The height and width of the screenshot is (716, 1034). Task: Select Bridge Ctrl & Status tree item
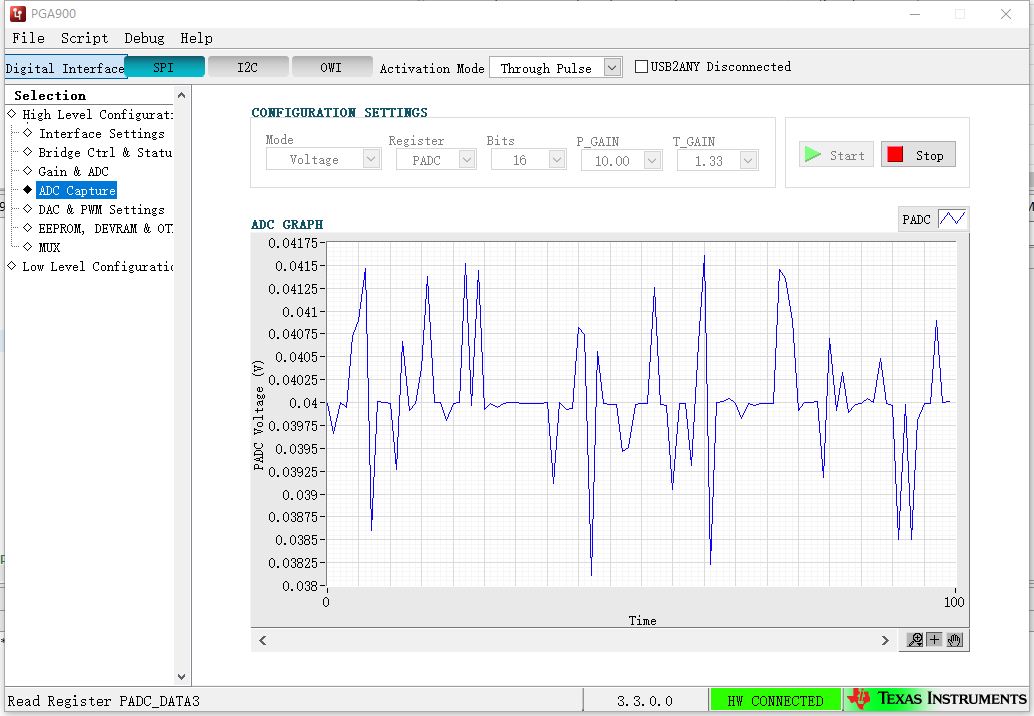tap(106, 152)
